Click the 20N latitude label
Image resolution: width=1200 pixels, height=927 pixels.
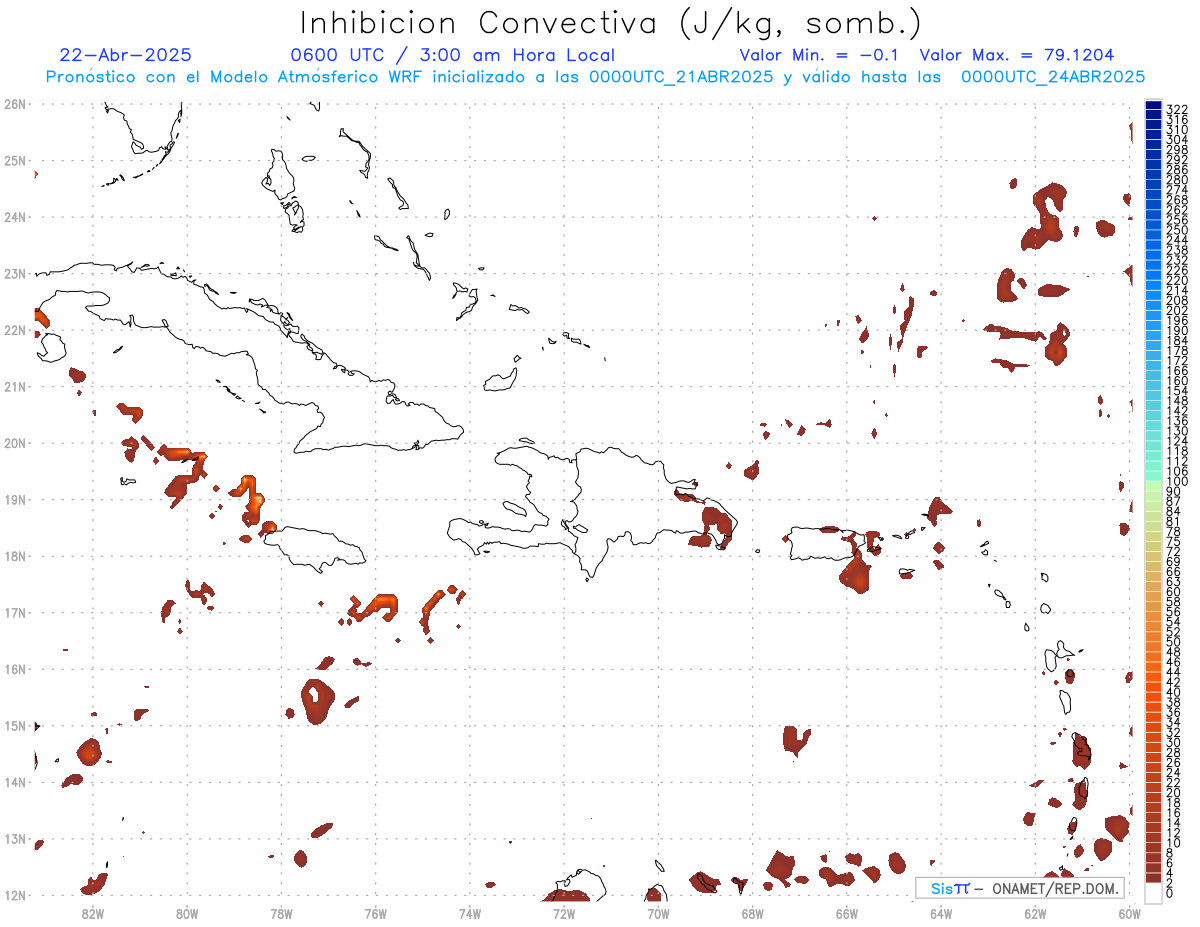[14, 443]
